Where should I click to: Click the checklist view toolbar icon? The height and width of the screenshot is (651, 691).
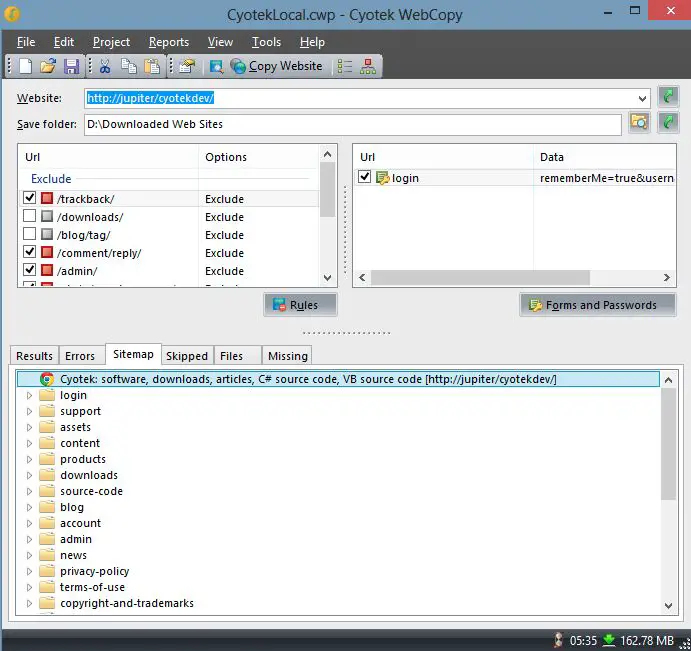(345, 66)
